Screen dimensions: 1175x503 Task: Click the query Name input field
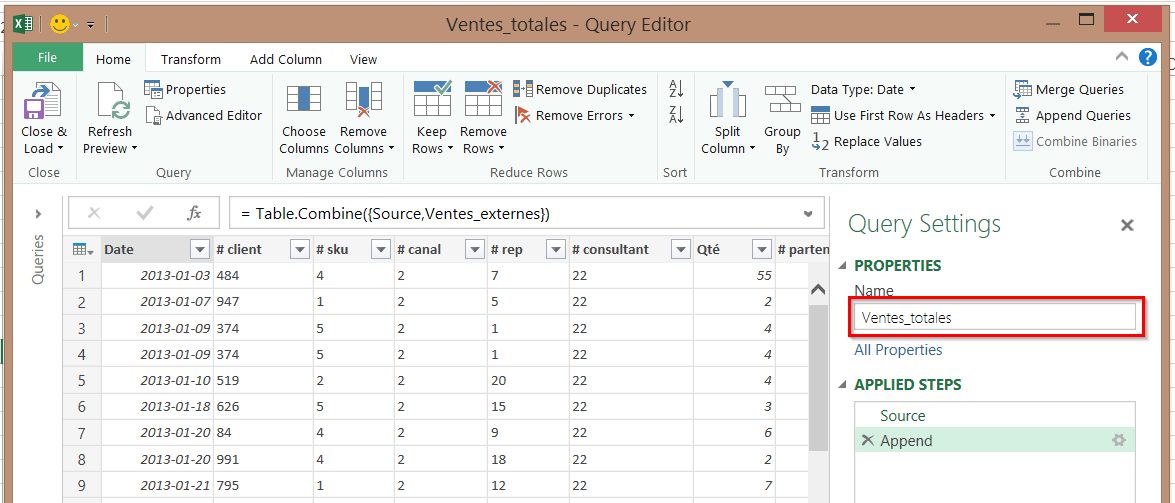(995, 318)
